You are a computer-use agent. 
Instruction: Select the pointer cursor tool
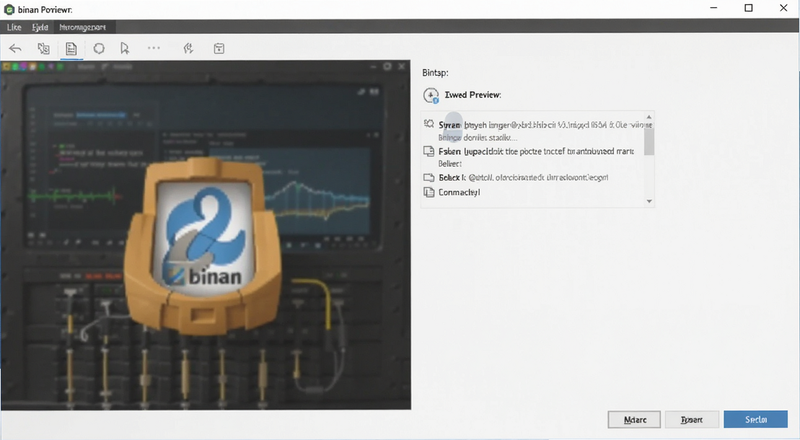point(124,48)
